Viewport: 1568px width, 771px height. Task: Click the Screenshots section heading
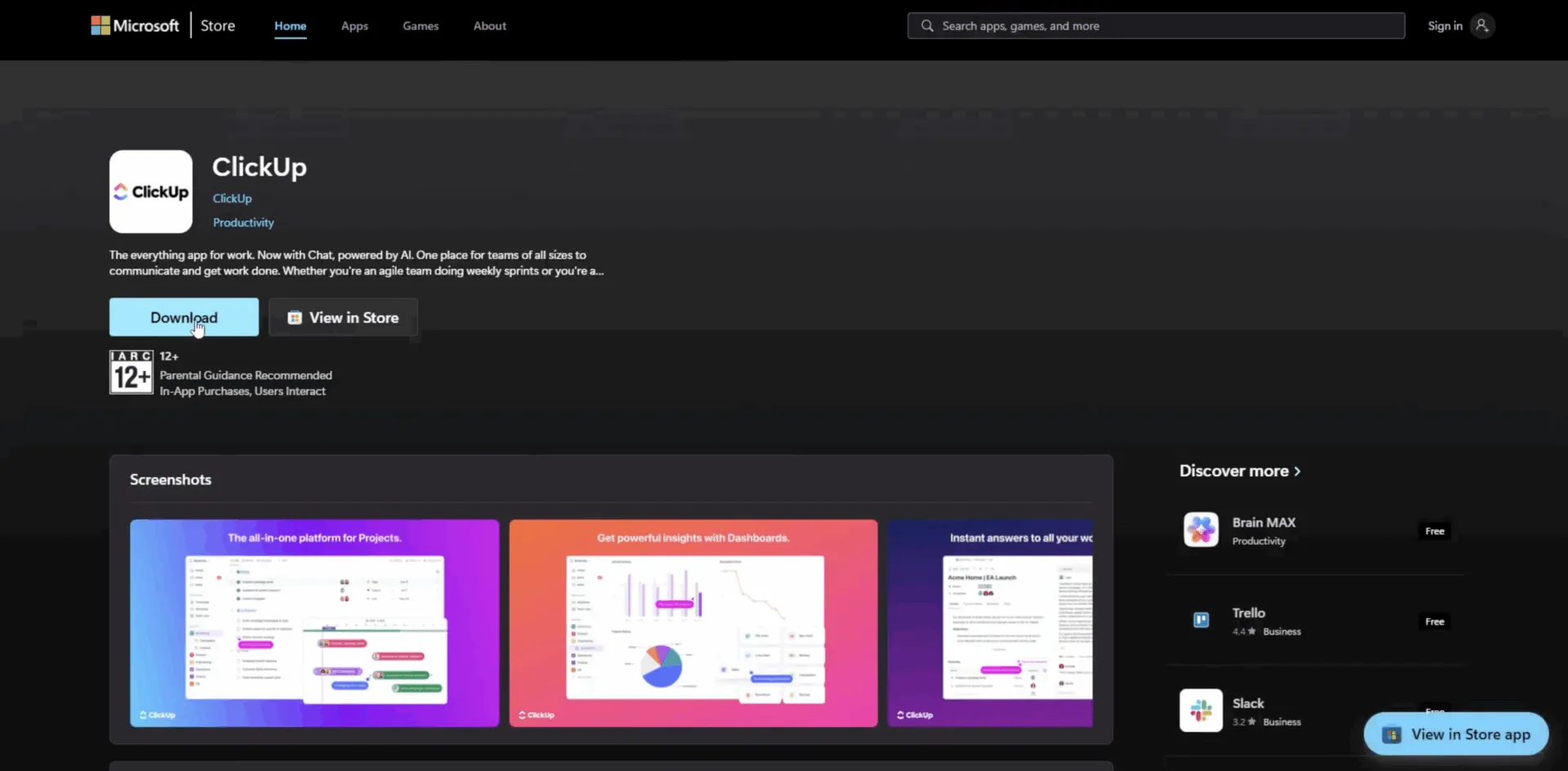click(x=171, y=479)
